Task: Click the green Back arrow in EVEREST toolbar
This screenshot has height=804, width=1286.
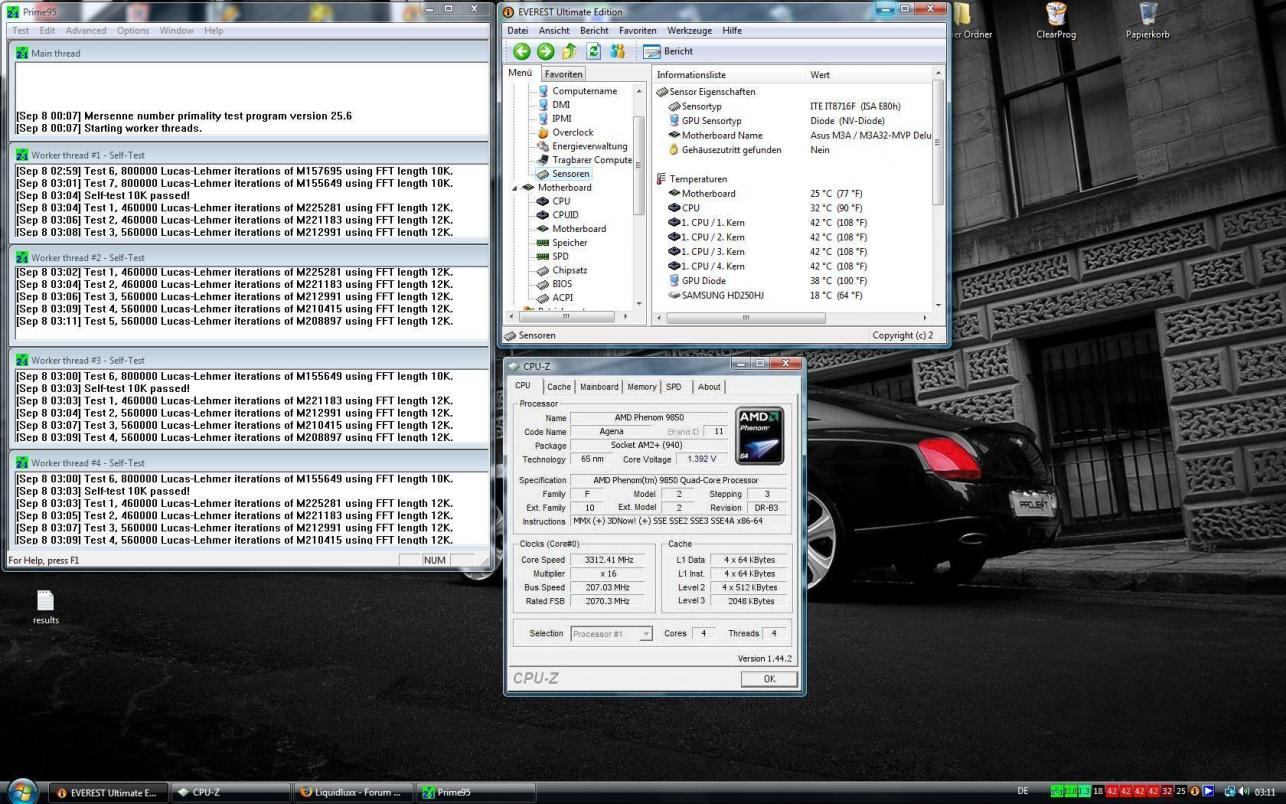Action: 521,51
